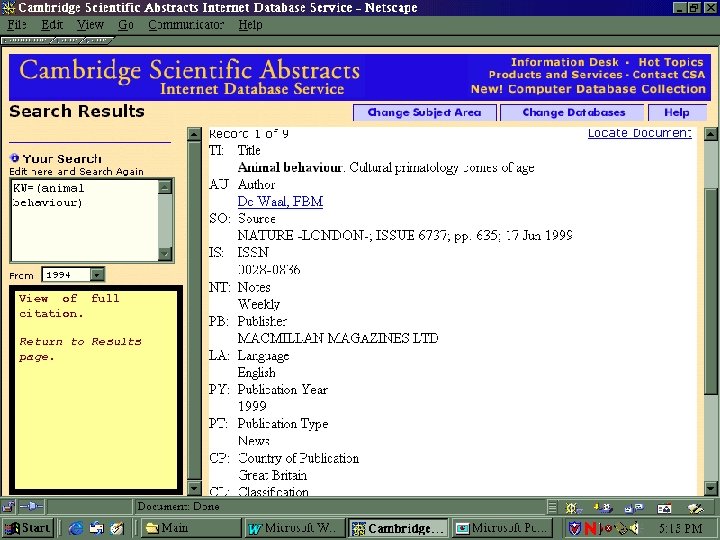Click the blue bullet icon beside Your Search
720x540 pixels.
pos(14,158)
